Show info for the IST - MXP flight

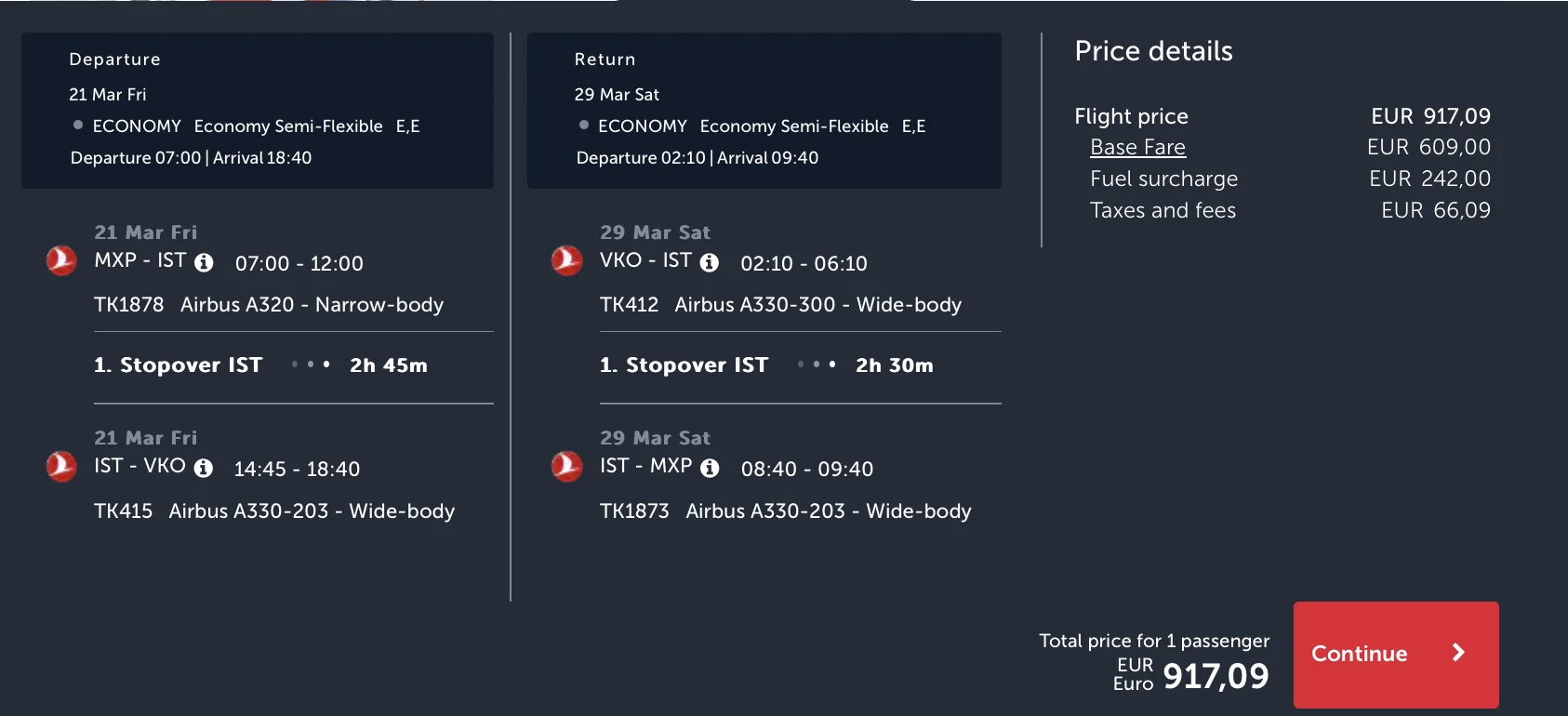tap(710, 469)
